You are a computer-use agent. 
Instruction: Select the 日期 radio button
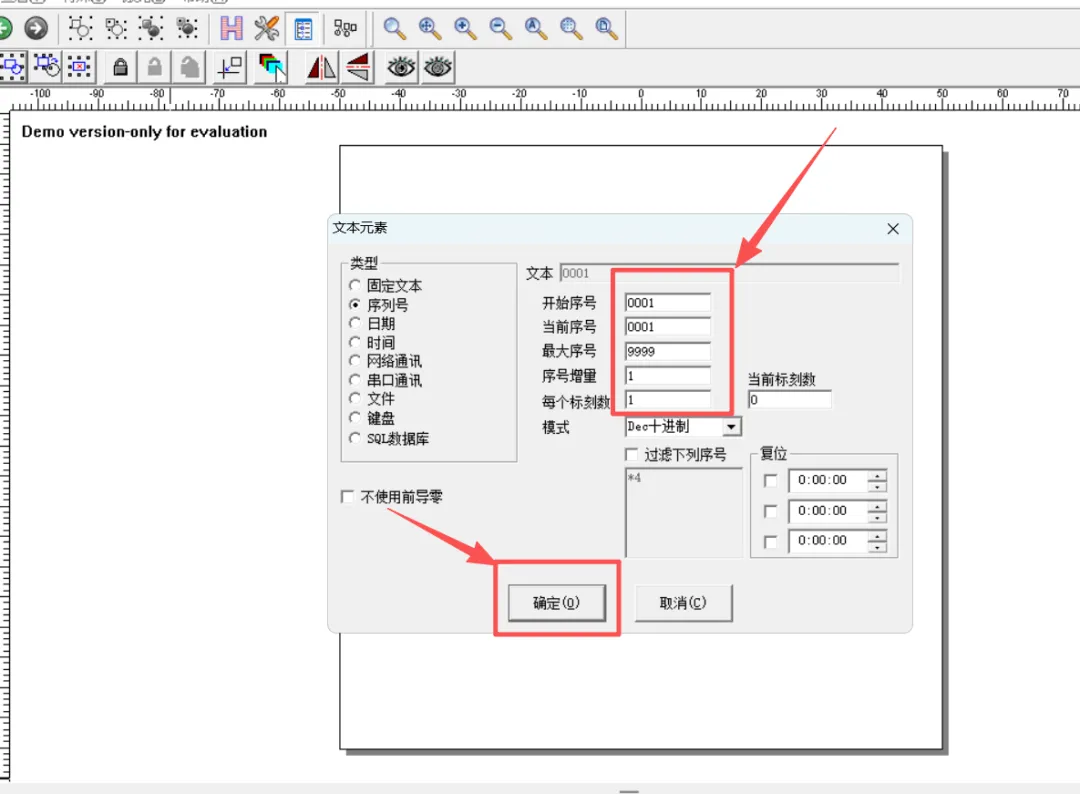pyautogui.click(x=355, y=323)
